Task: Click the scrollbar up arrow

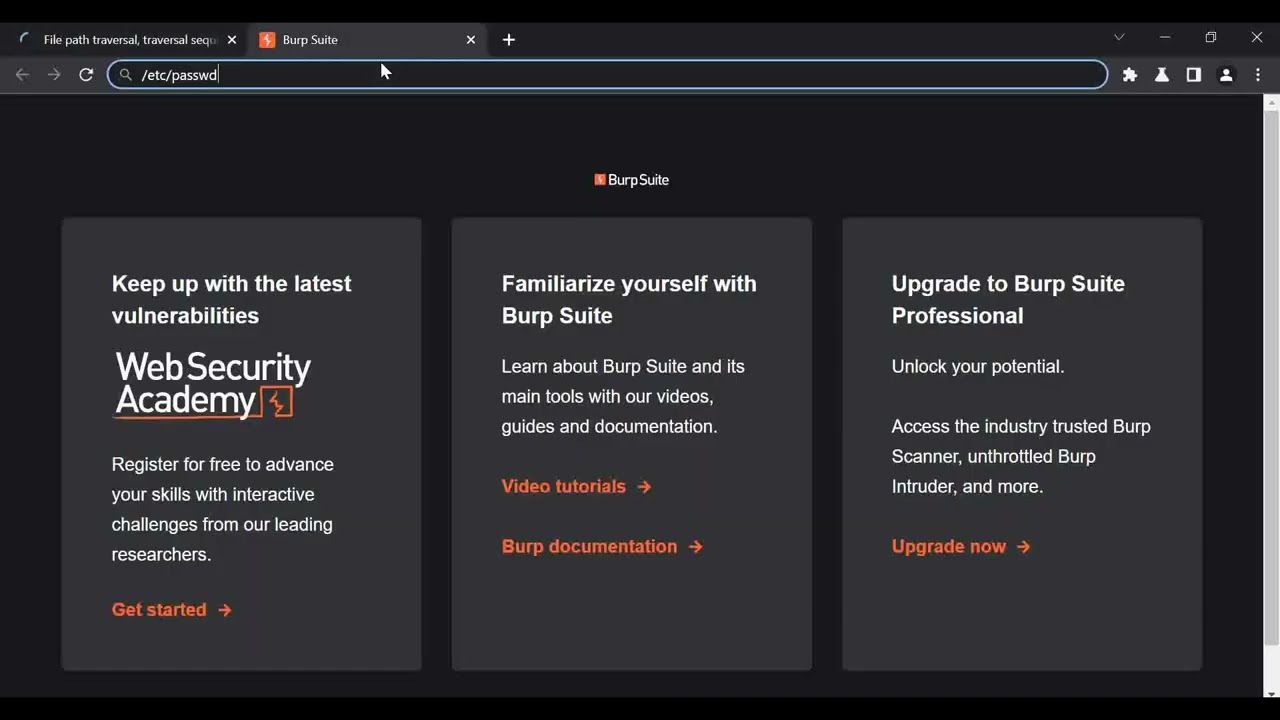Action: click(1272, 102)
